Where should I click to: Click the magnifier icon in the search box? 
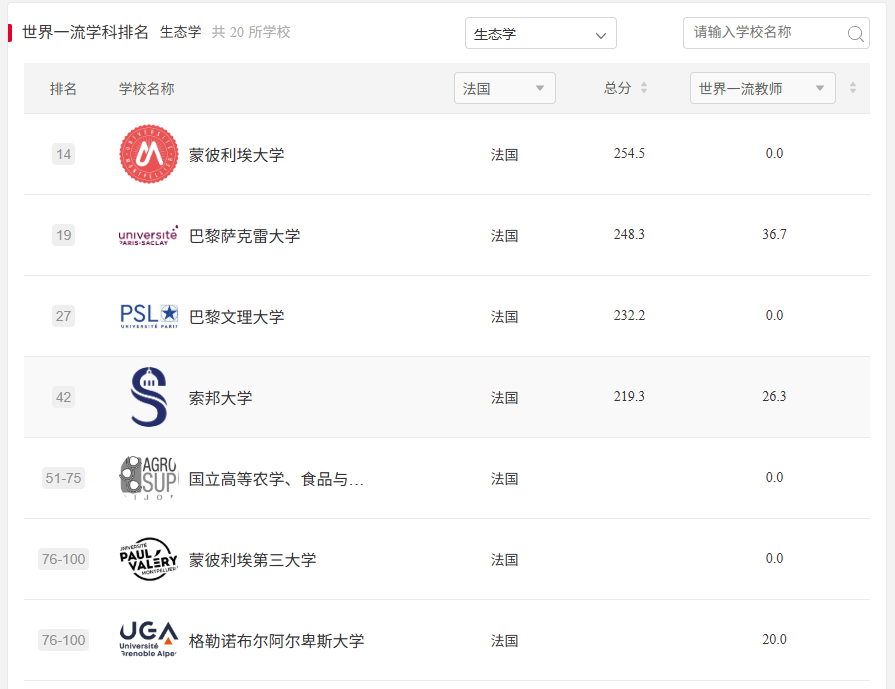pyautogui.click(x=856, y=33)
